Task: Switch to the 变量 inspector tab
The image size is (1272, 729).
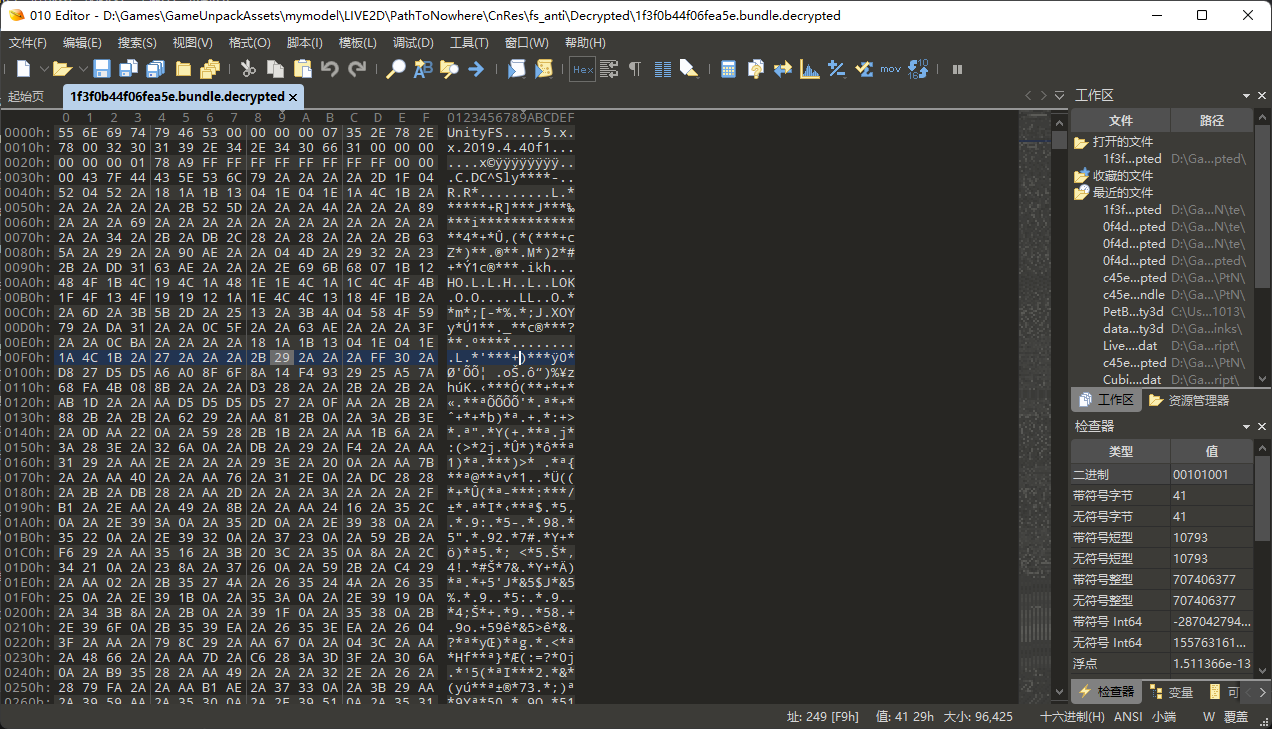Action: pyautogui.click(x=1171, y=692)
